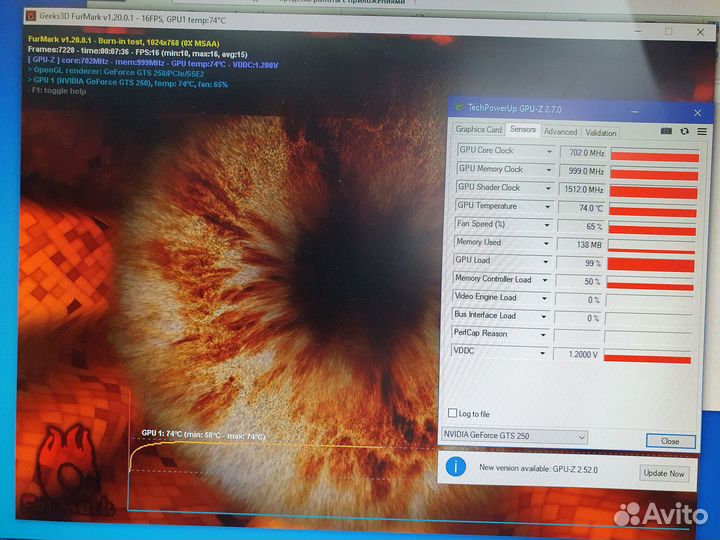Click the GPU Load red graph
720x540 pixels.
(x=651, y=264)
